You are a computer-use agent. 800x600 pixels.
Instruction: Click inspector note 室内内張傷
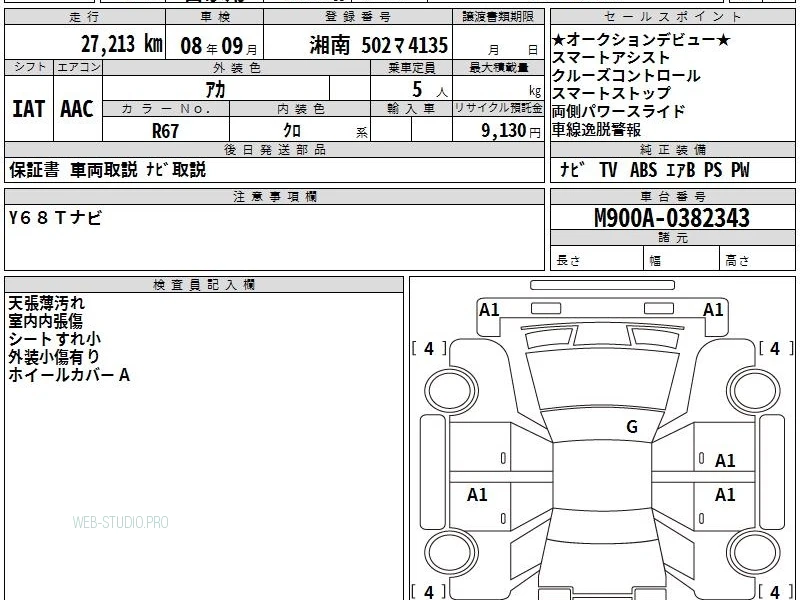(x=45, y=321)
